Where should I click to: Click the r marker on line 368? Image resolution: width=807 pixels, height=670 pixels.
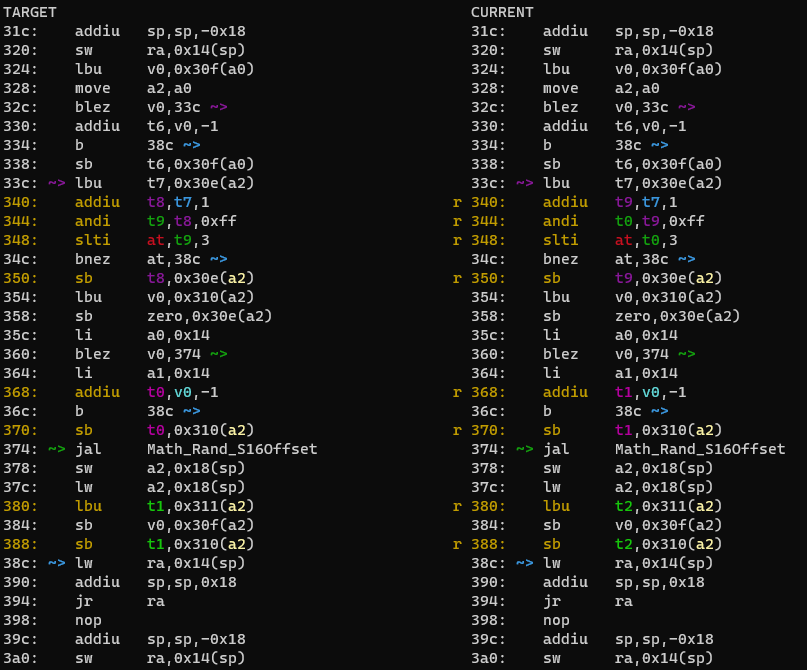point(457,392)
